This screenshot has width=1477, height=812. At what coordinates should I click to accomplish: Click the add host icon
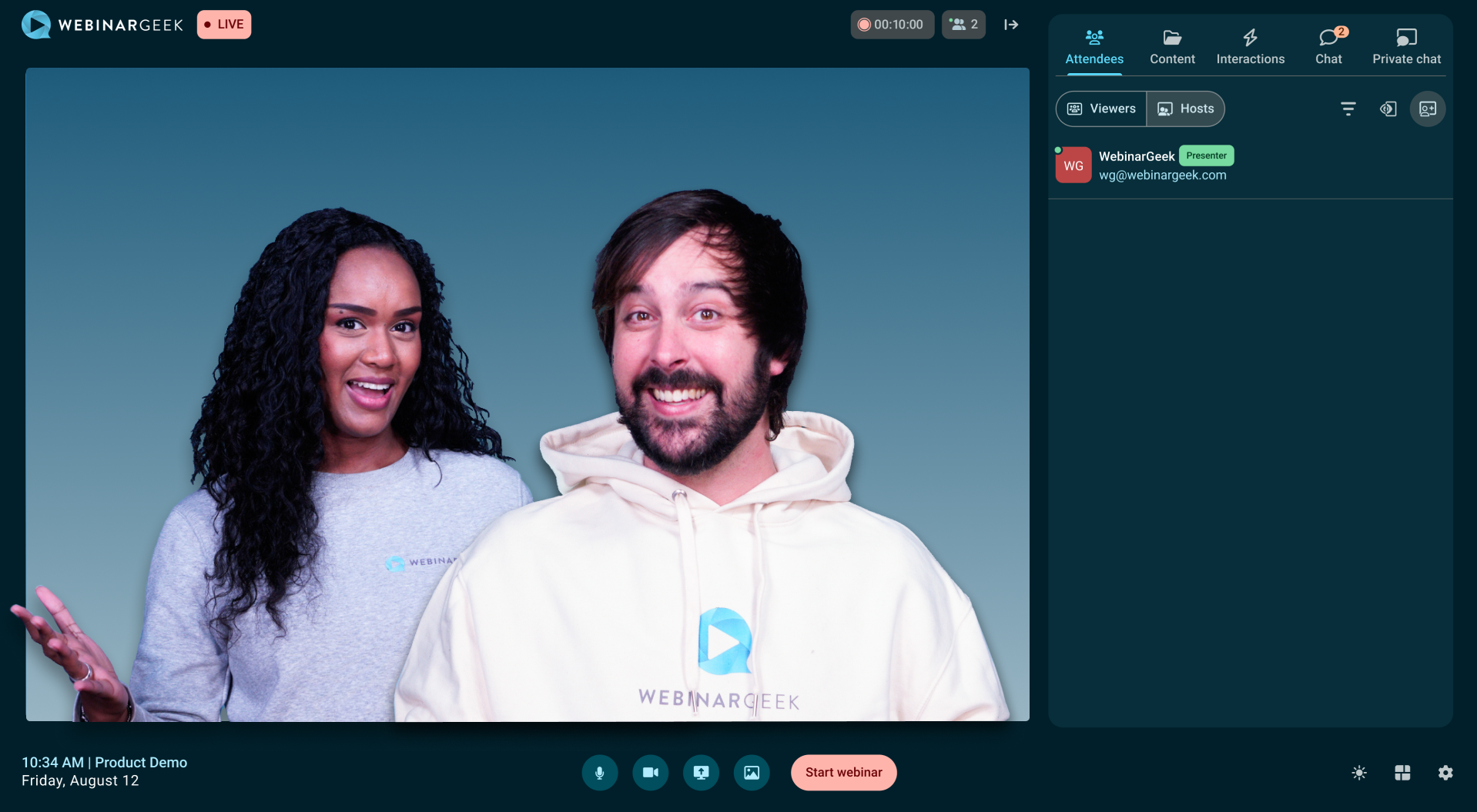[x=1428, y=109]
